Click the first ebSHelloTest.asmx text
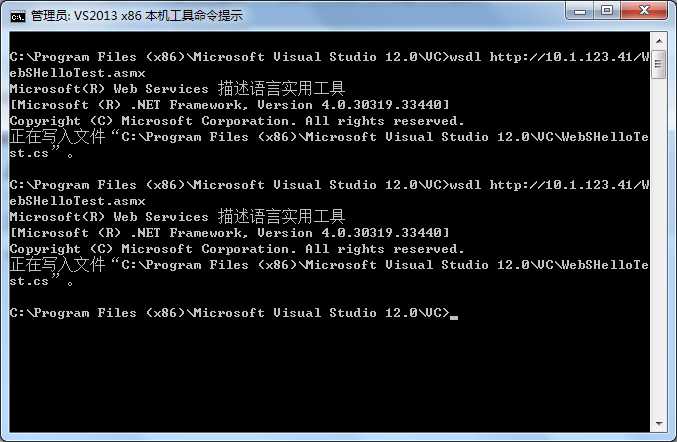This screenshot has height=442, width=677. pos(78,73)
